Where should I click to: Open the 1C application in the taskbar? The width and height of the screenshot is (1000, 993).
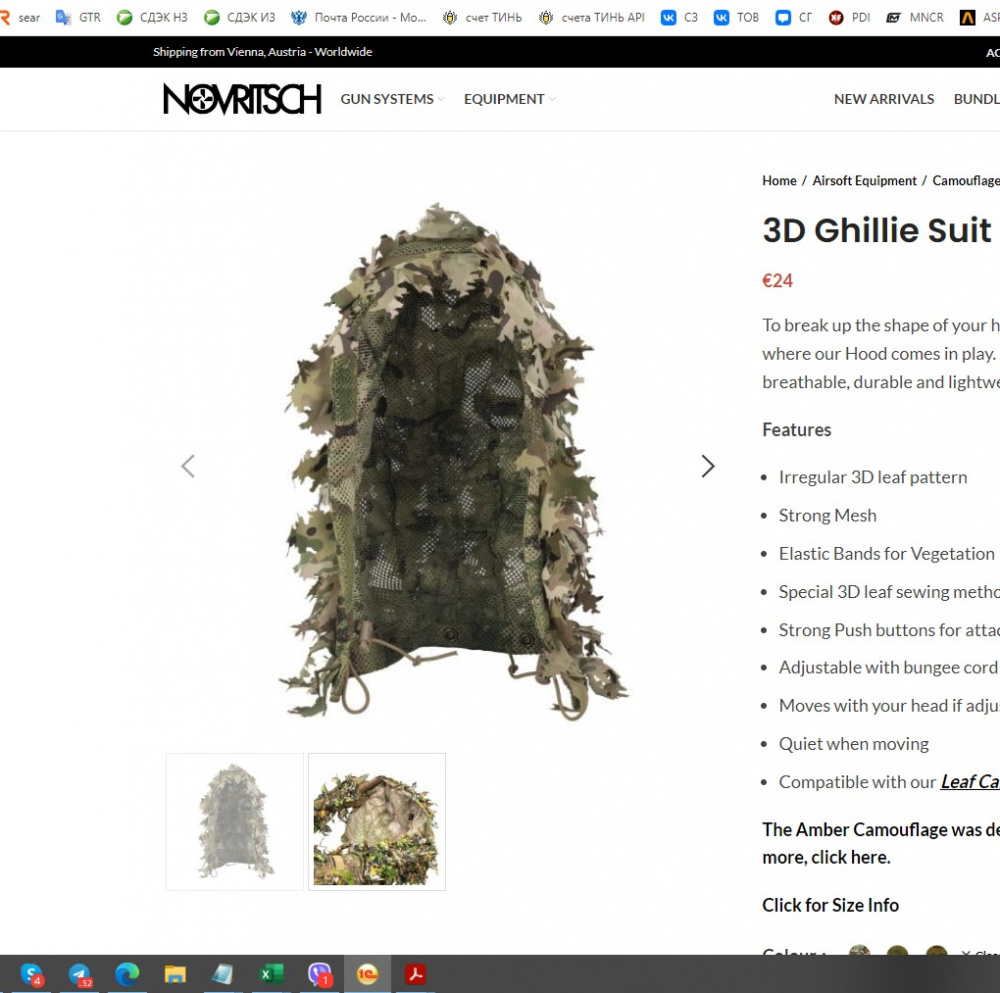367,974
